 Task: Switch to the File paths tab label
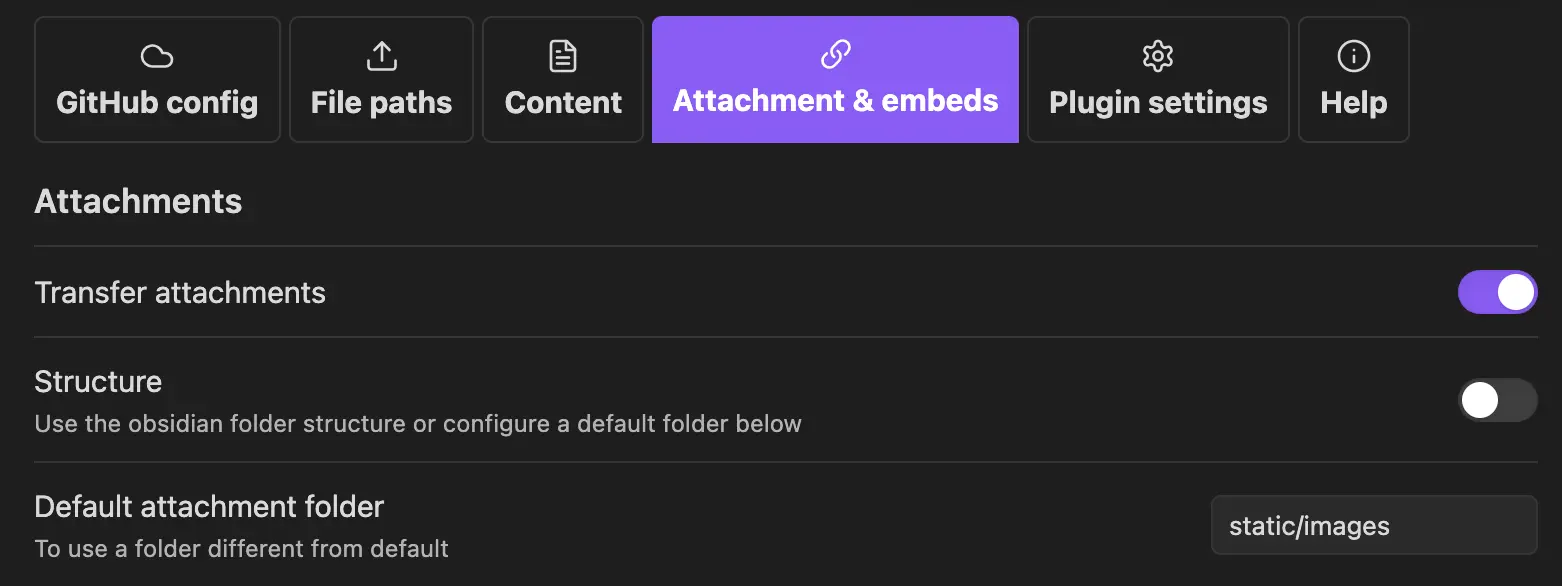coord(381,102)
